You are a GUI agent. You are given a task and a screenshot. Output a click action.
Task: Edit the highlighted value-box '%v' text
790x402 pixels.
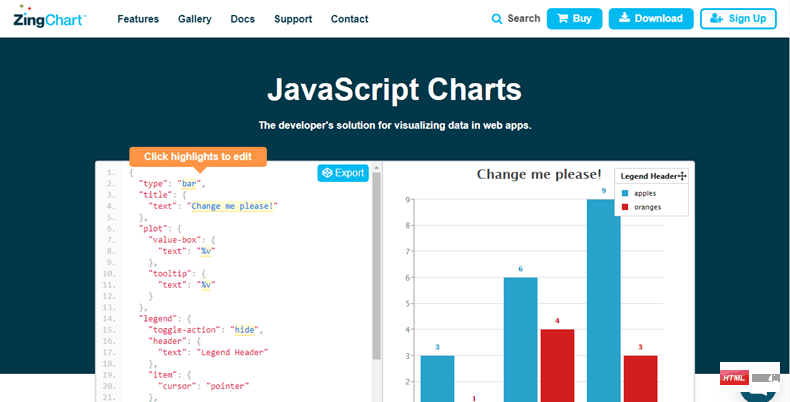206,251
